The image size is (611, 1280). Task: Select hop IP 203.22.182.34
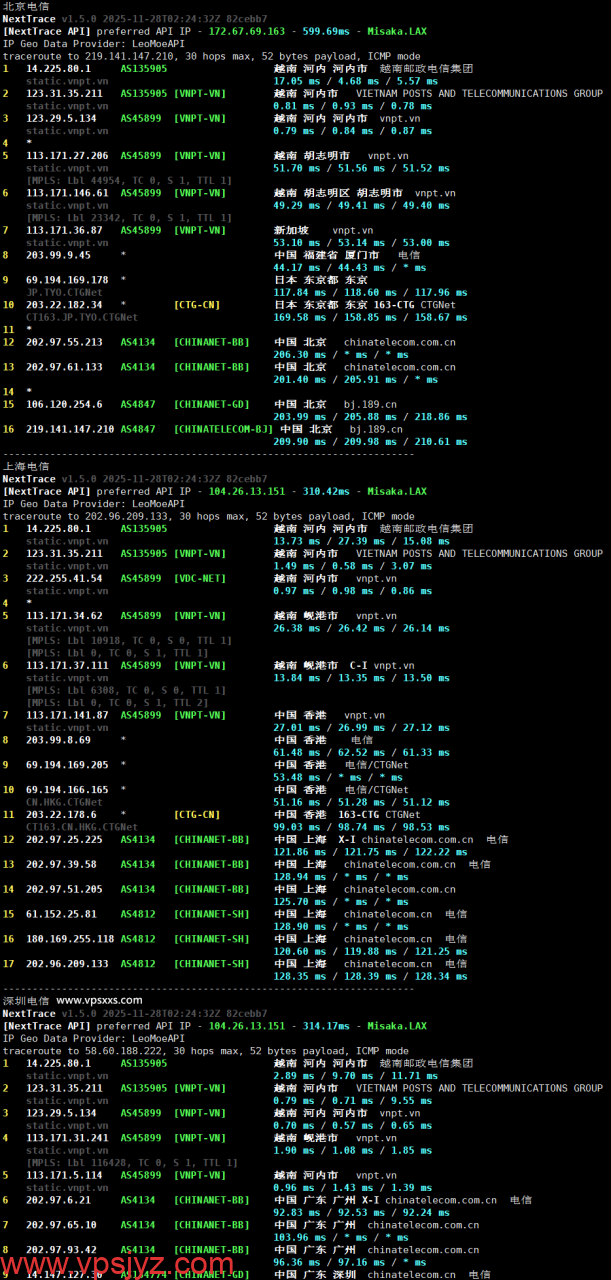(x=64, y=305)
